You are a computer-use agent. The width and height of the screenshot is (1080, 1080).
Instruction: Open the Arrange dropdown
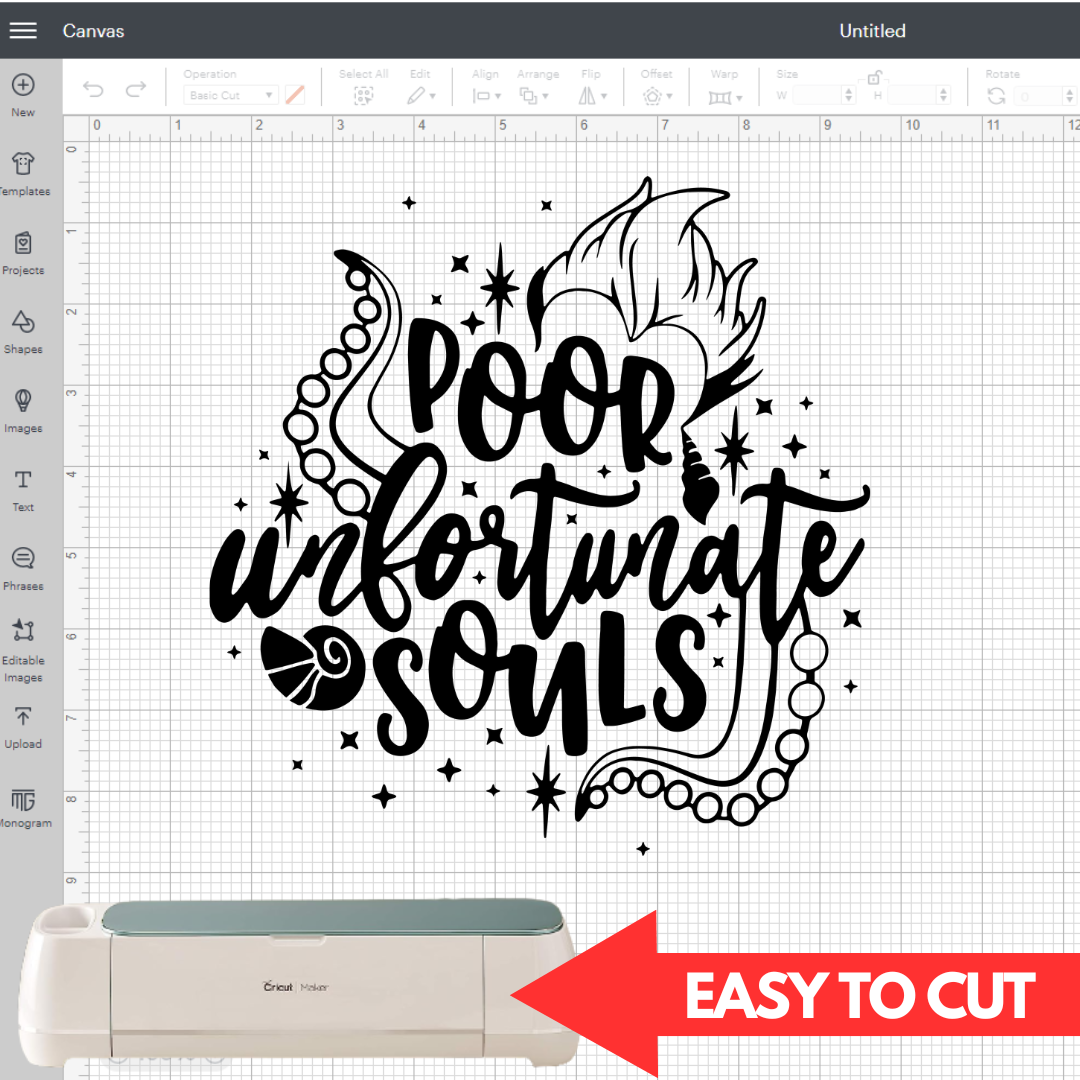tap(534, 96)
